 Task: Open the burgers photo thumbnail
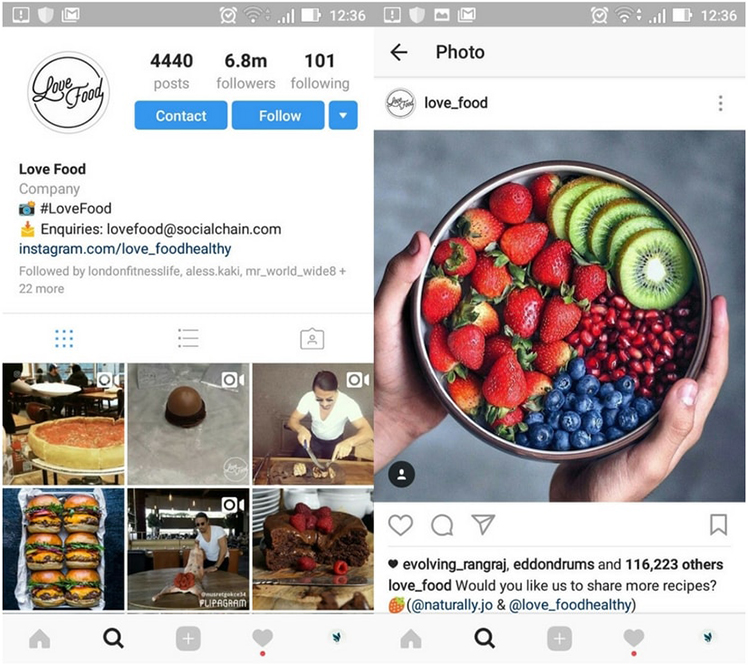pyautogui.click(x=63, y=549)
